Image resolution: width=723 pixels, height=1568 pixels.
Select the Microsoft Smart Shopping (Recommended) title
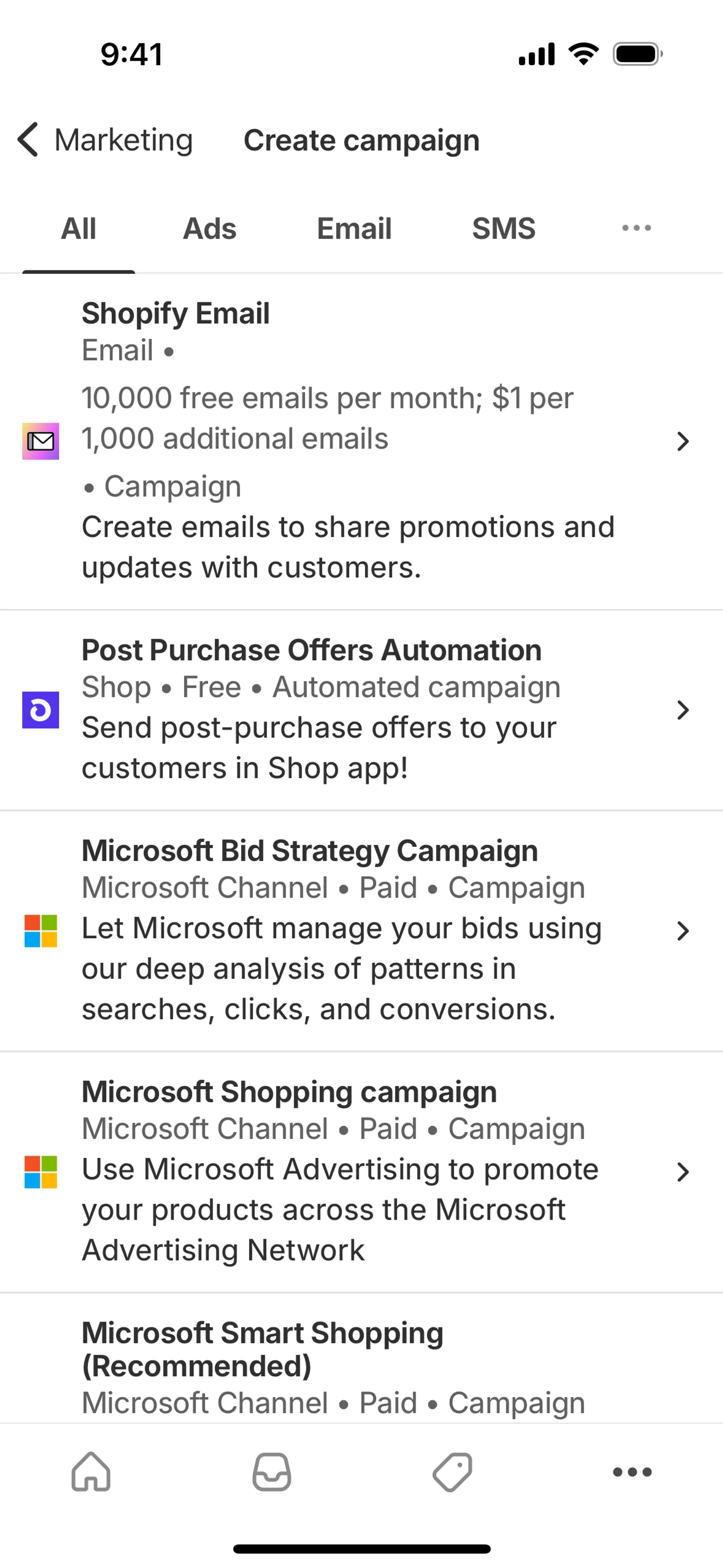262,1349
